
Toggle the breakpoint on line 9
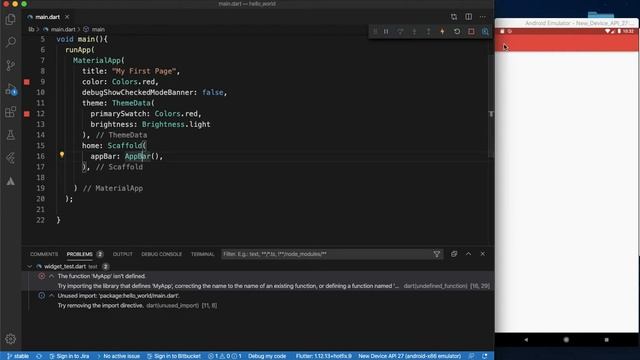(x=27, y=82)
